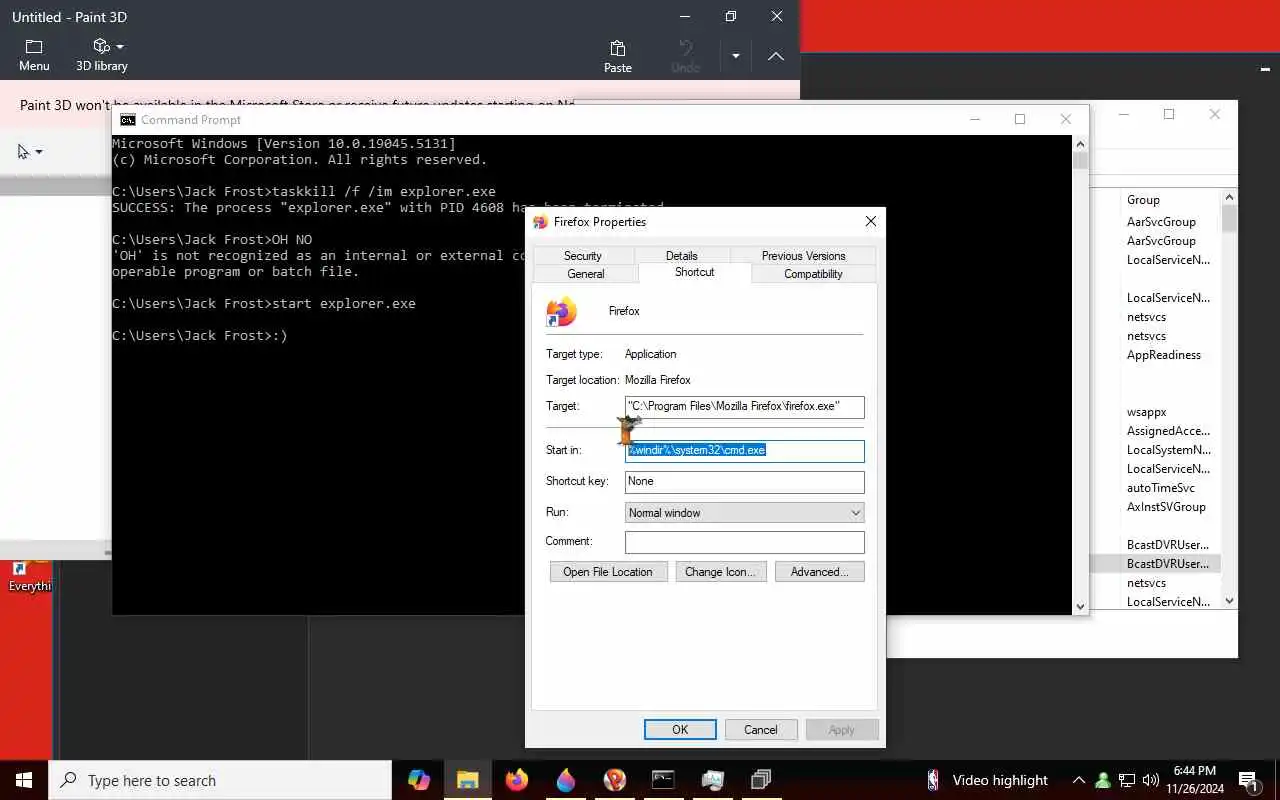Click the Open File Location button
The image size is (1280, 800).
pyautogui.click(x=608, y=572)
